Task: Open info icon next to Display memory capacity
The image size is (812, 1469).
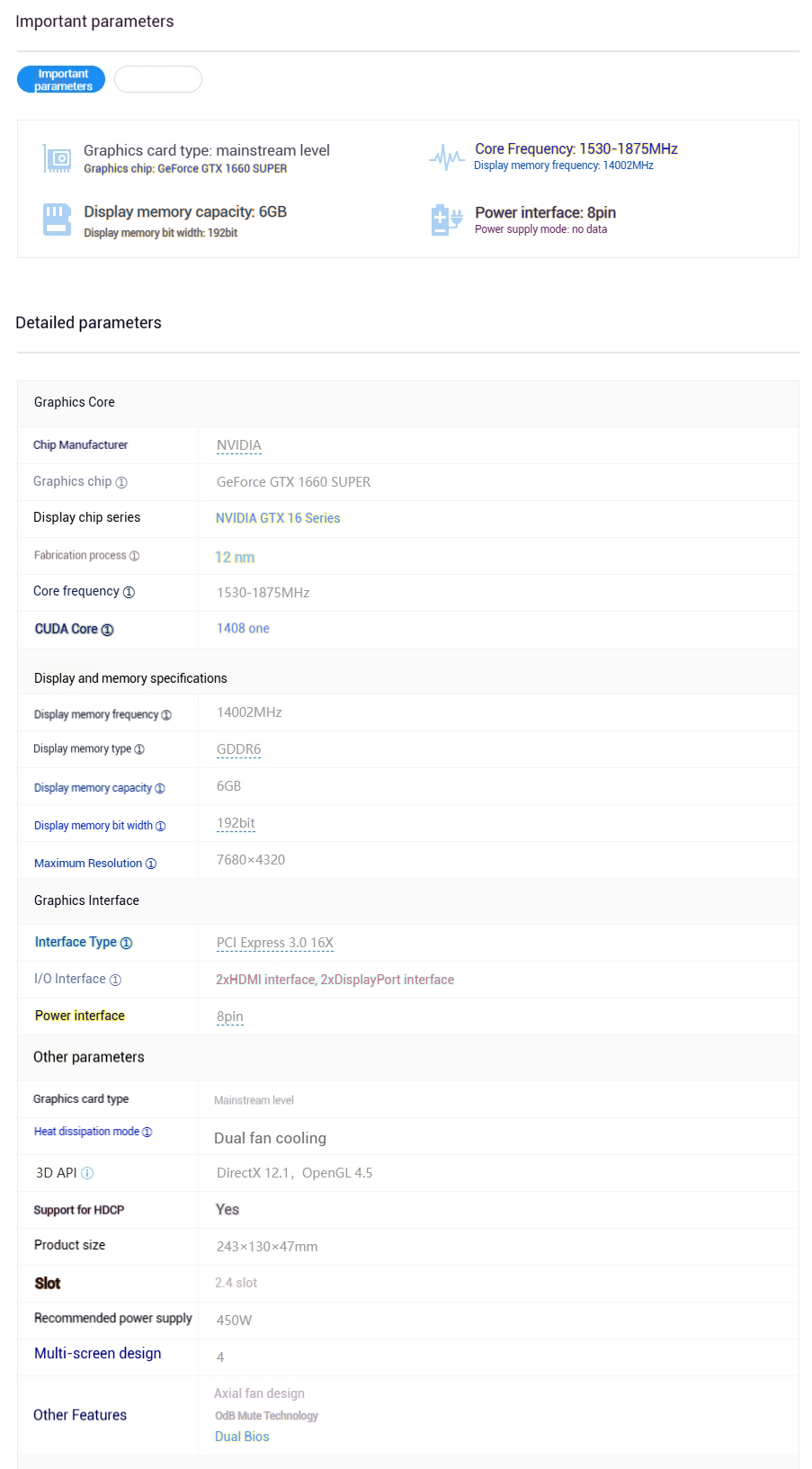Action: (x=160, y=788)
